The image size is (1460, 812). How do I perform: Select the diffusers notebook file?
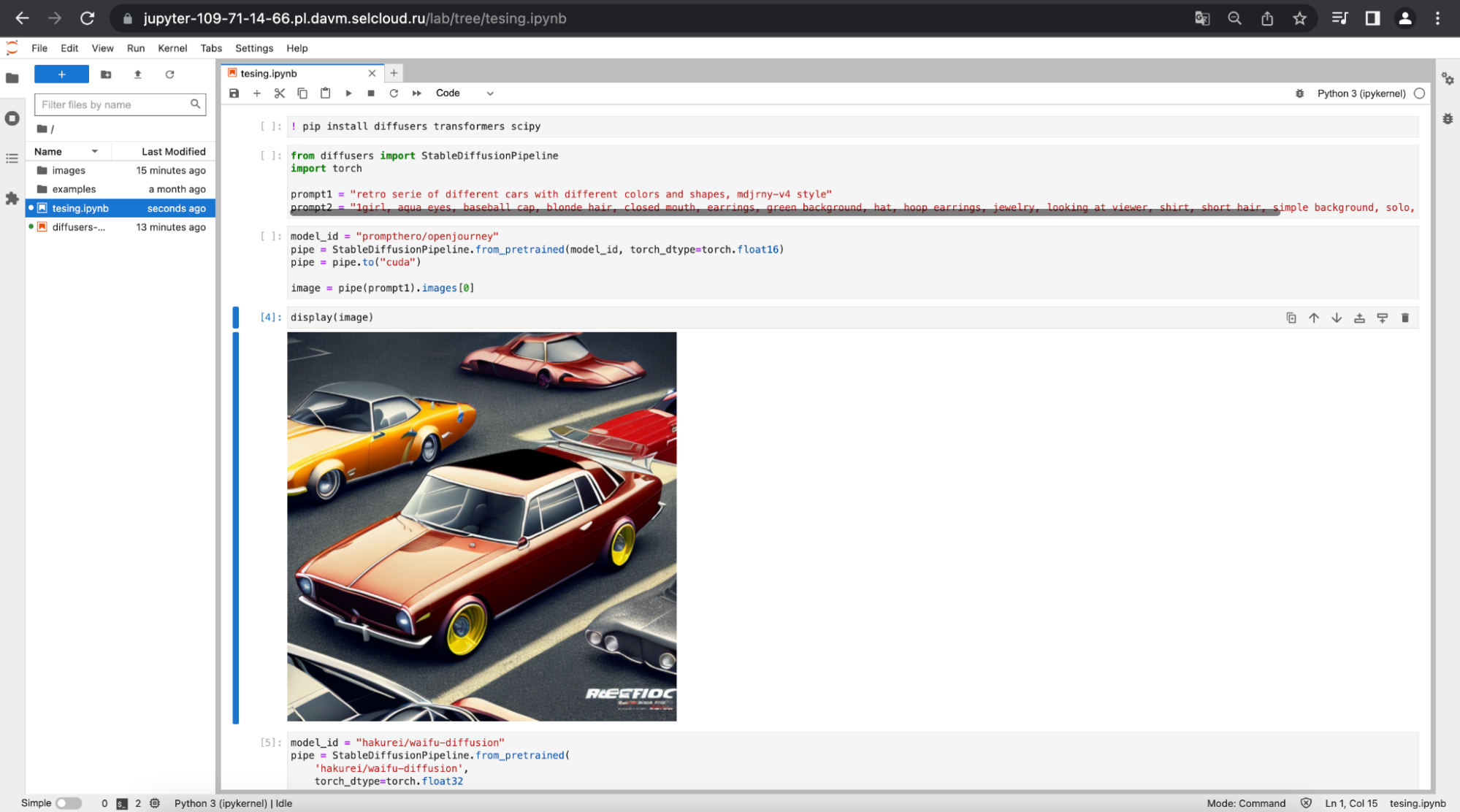point(121,227)
